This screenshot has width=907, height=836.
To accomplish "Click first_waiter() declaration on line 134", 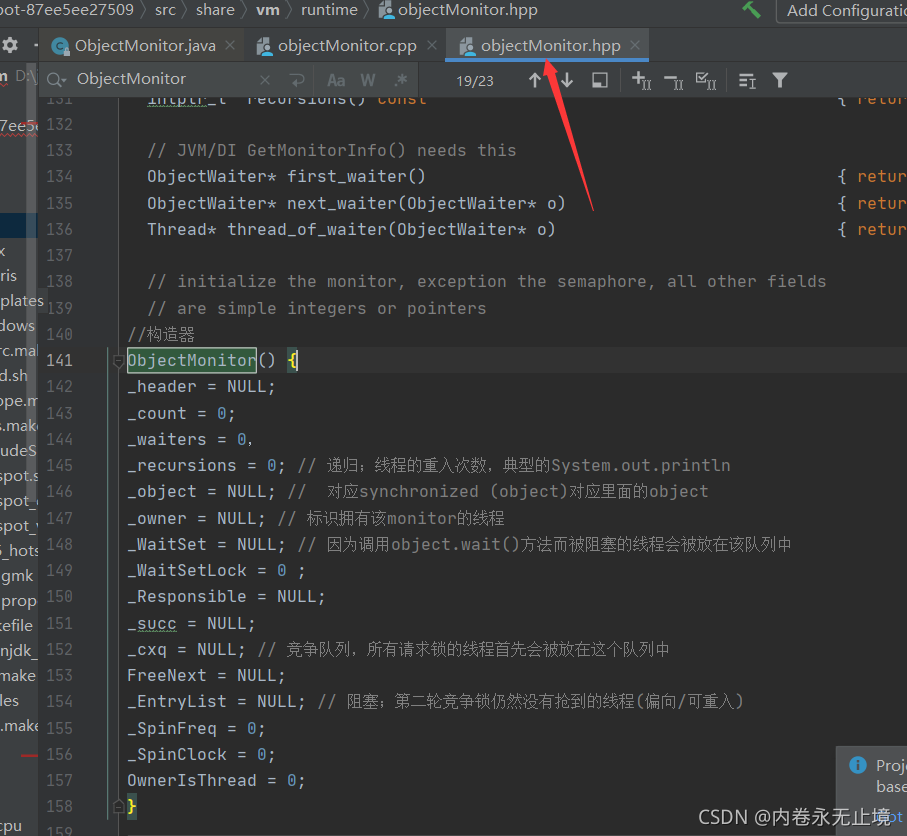I will pos(286,176).
